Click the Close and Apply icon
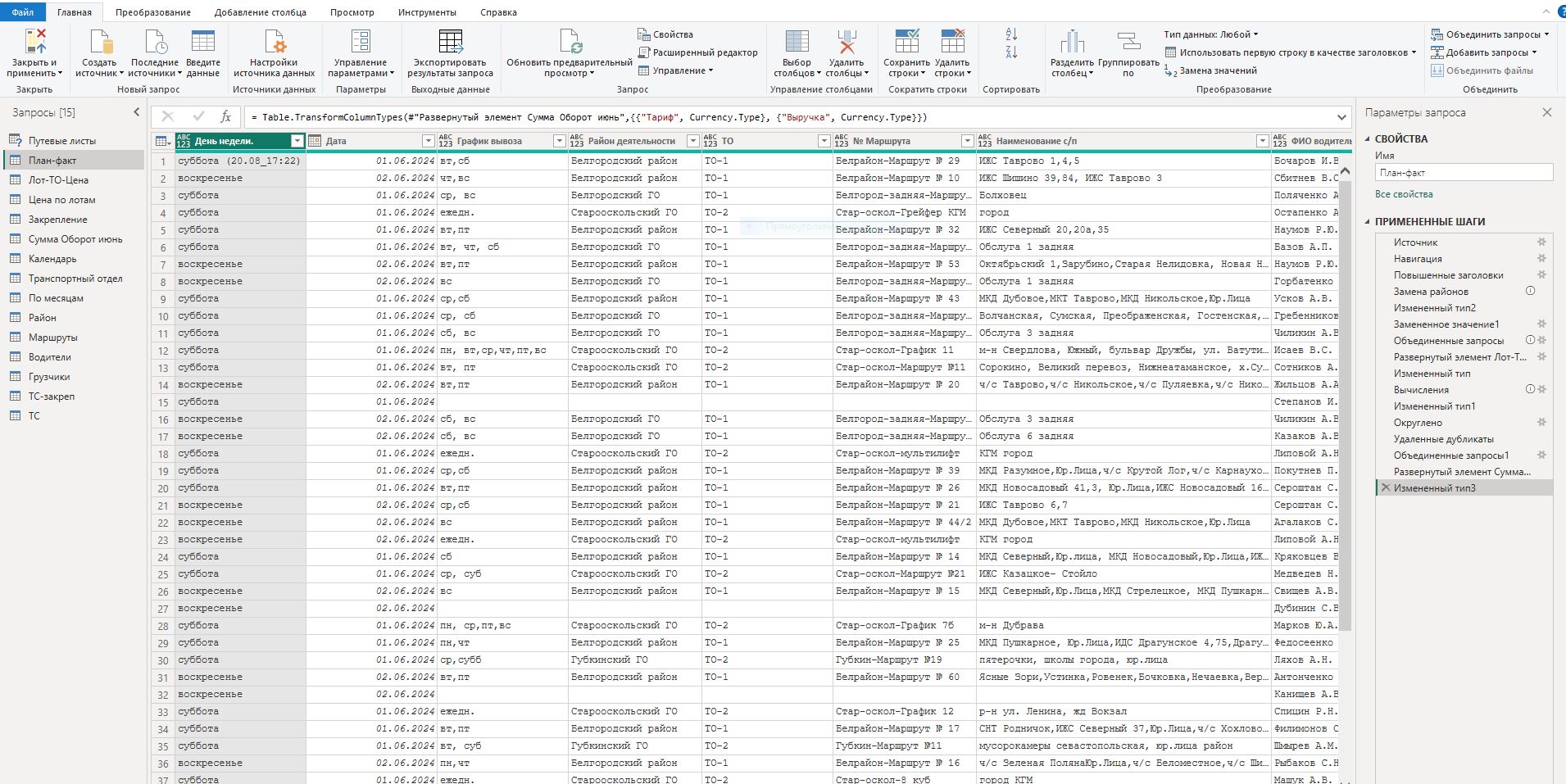Screen dimensions: 1566x784 click(34, 41)
